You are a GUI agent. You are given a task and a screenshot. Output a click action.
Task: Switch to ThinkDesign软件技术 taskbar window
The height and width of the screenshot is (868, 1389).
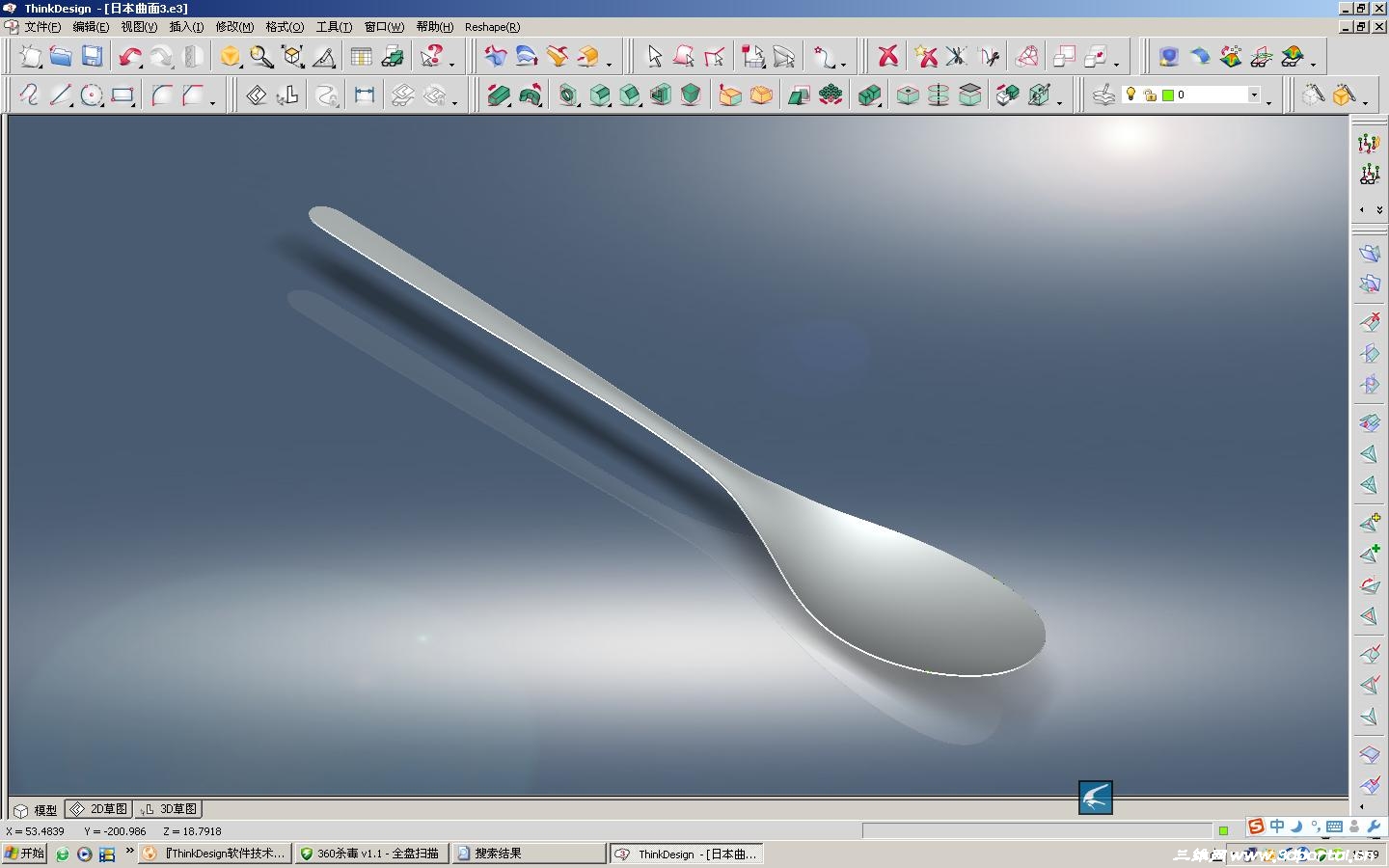pyautogui.click(x=215, y=854)
